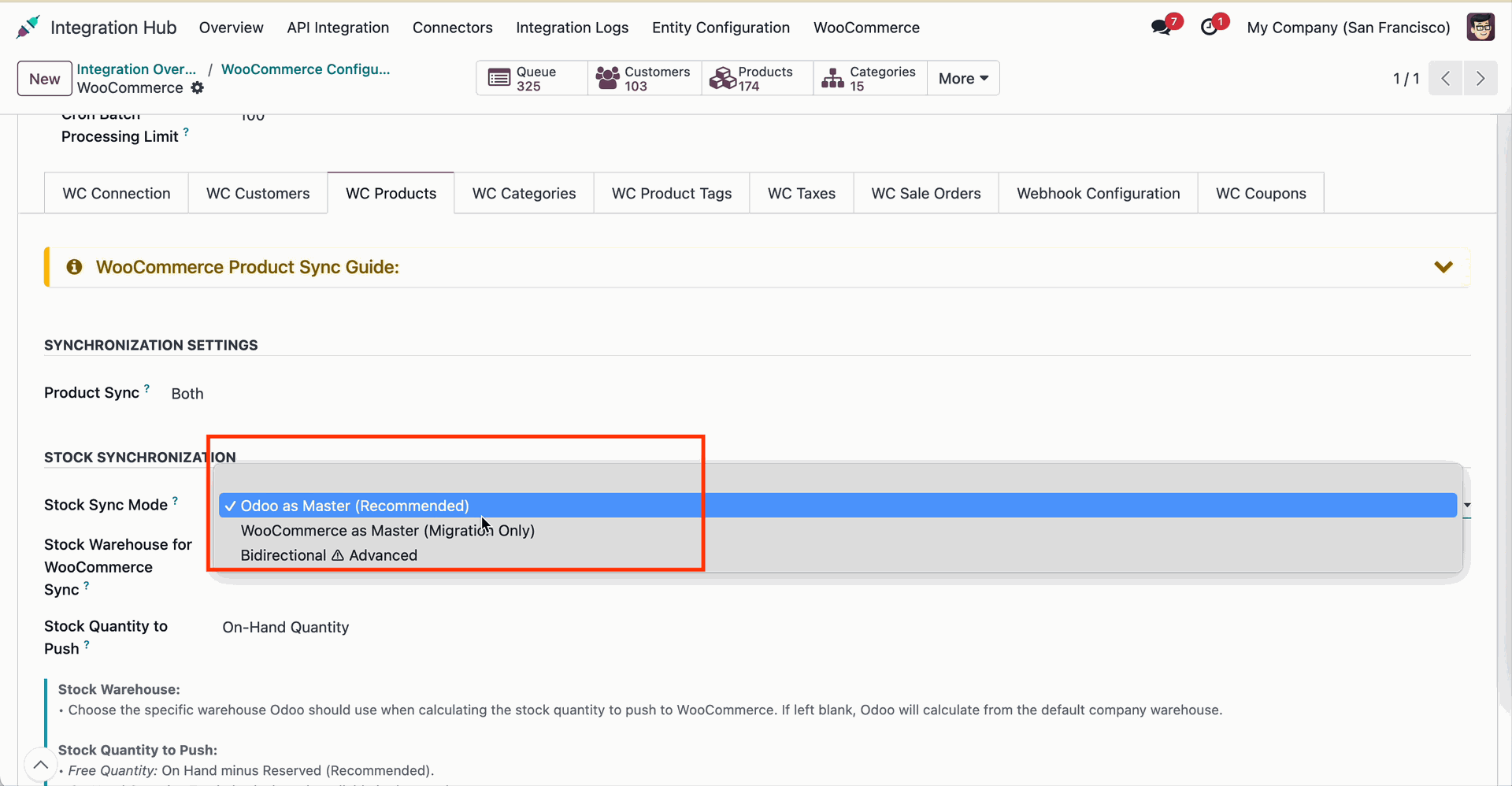Image resolution: width=1512 pixels, height=786 pixels.
Task: Click help icon beside Stock Warehouse Sync label
Action: click(x=86, y=585)
